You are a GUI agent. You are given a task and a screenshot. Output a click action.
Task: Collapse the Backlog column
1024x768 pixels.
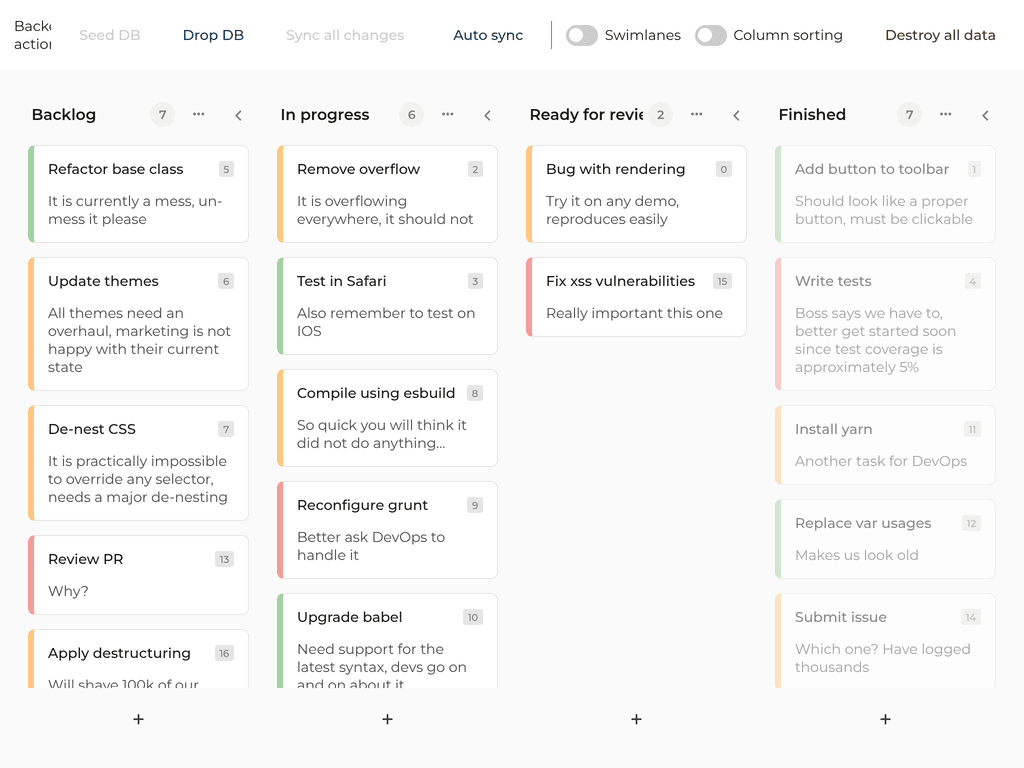point(239,116)
